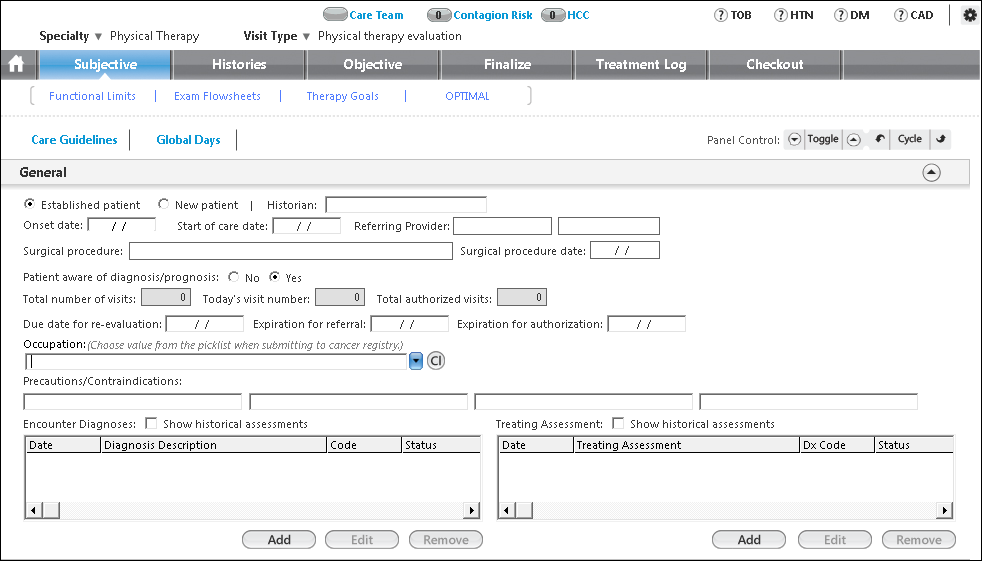Check Show historical assessments for Treating Assessment
The width and height of the screenshot is (982, 561).
point(618,423)
